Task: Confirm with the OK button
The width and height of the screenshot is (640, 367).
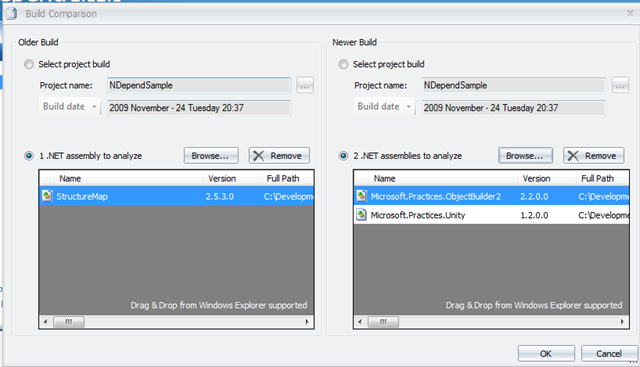Action: click(x=546, y=354)
